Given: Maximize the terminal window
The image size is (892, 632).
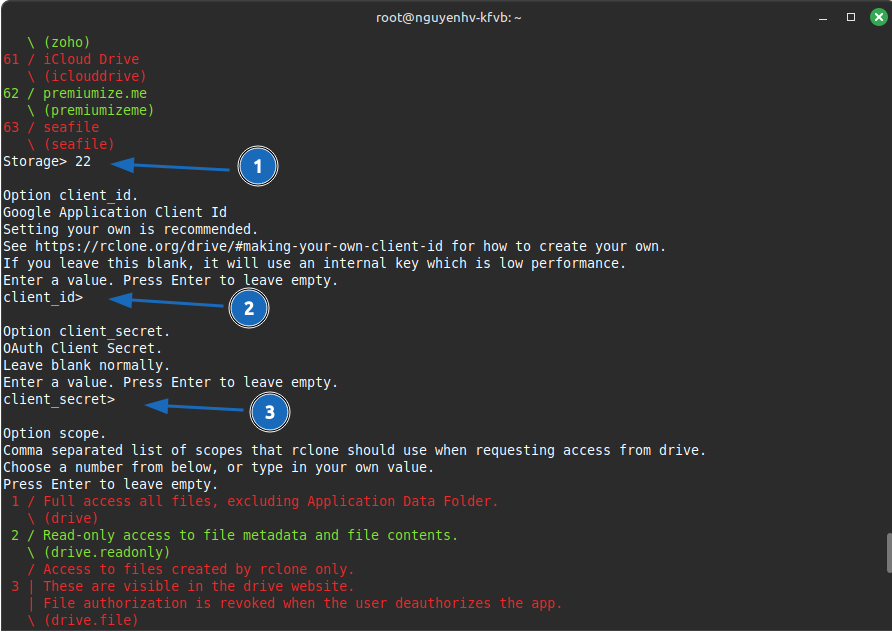Looking at the screenshot, I should (851, 17).
